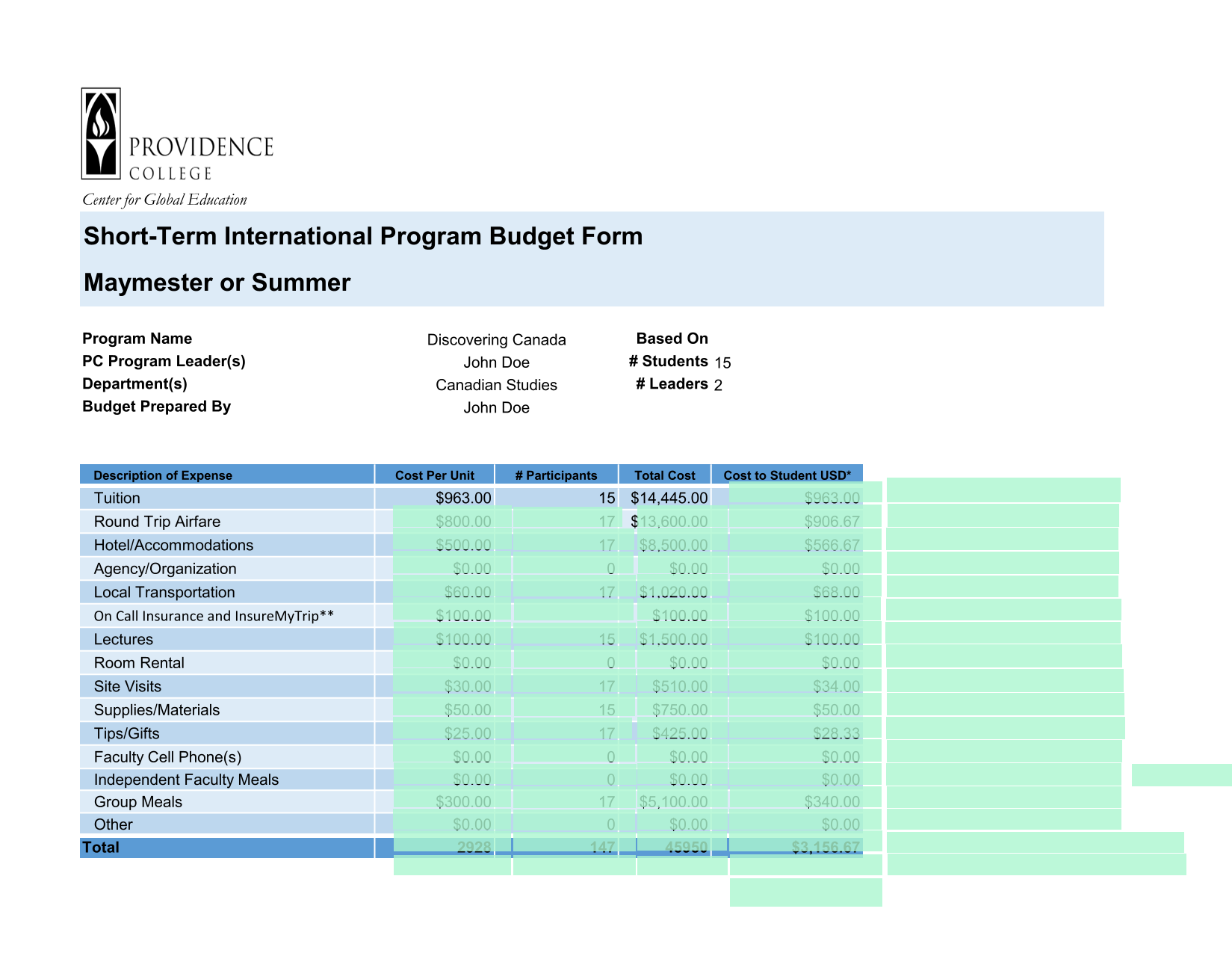Click the Tuition total cost $14,445.00
The height and width of the screenshot is (953, 1232).
pos(669,498)
